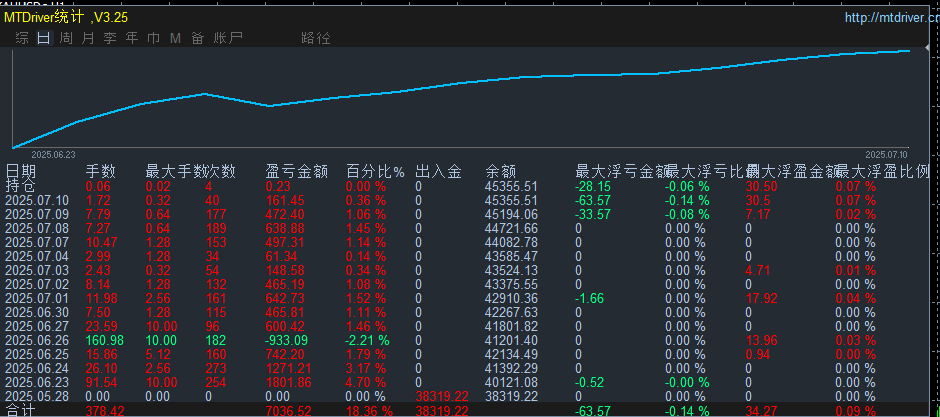
Task: Click the 百分比% column header
Action: (376, 172)
